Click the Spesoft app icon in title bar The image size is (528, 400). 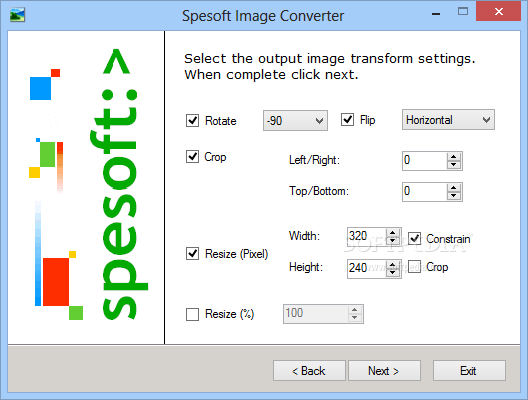pyautogui.click(x=17, y=15)
